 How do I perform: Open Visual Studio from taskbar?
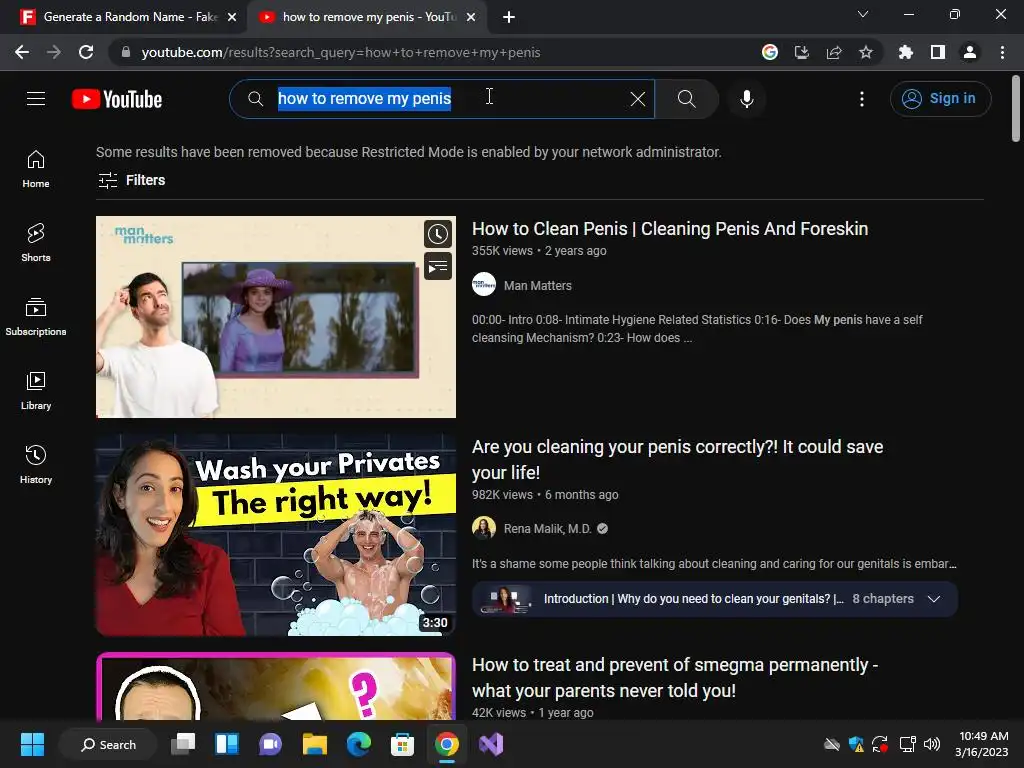coord(491,744)
